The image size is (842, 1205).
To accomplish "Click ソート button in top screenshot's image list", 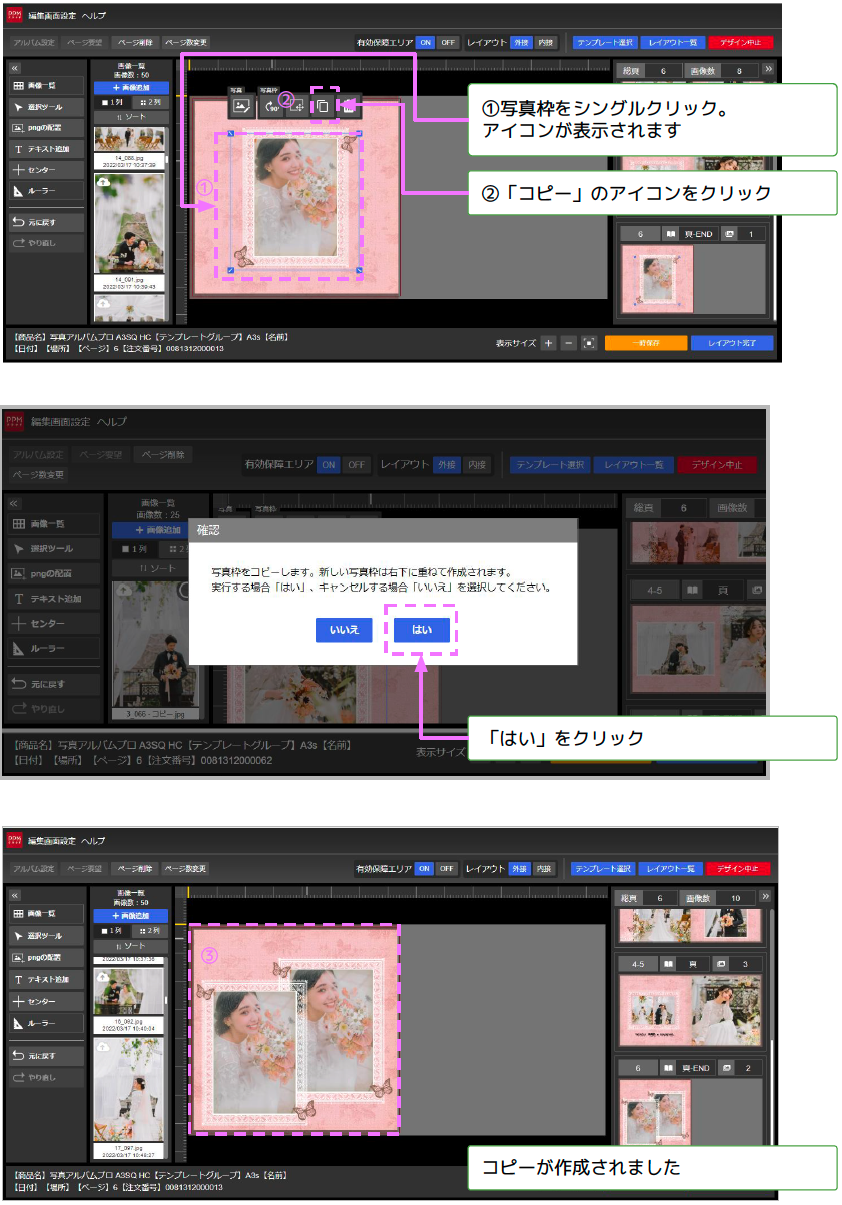I will (x=131, y=117).
